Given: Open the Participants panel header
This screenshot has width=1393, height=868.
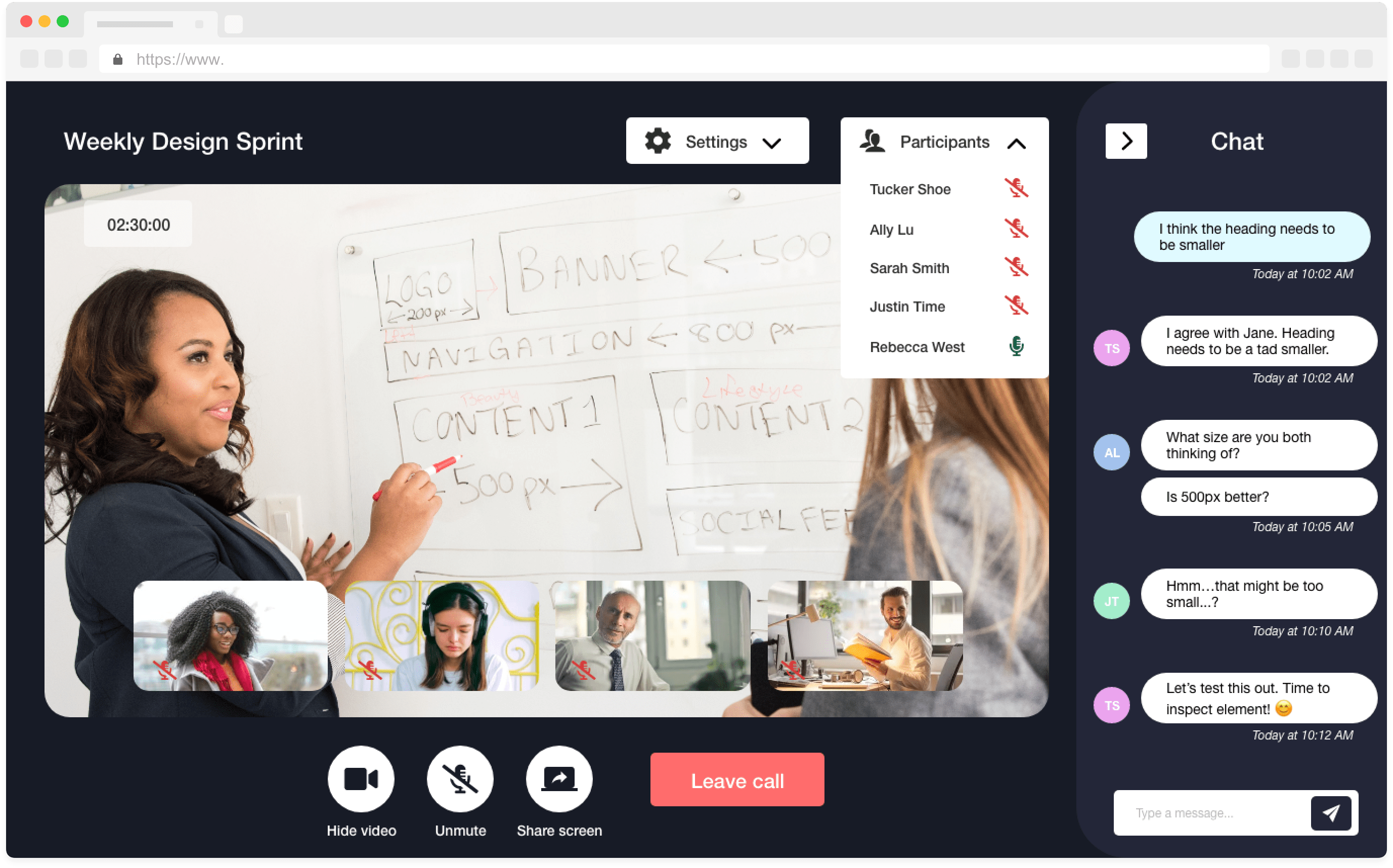Looking at the screenshot, I should pyautogui.click(x=943, y=141).
